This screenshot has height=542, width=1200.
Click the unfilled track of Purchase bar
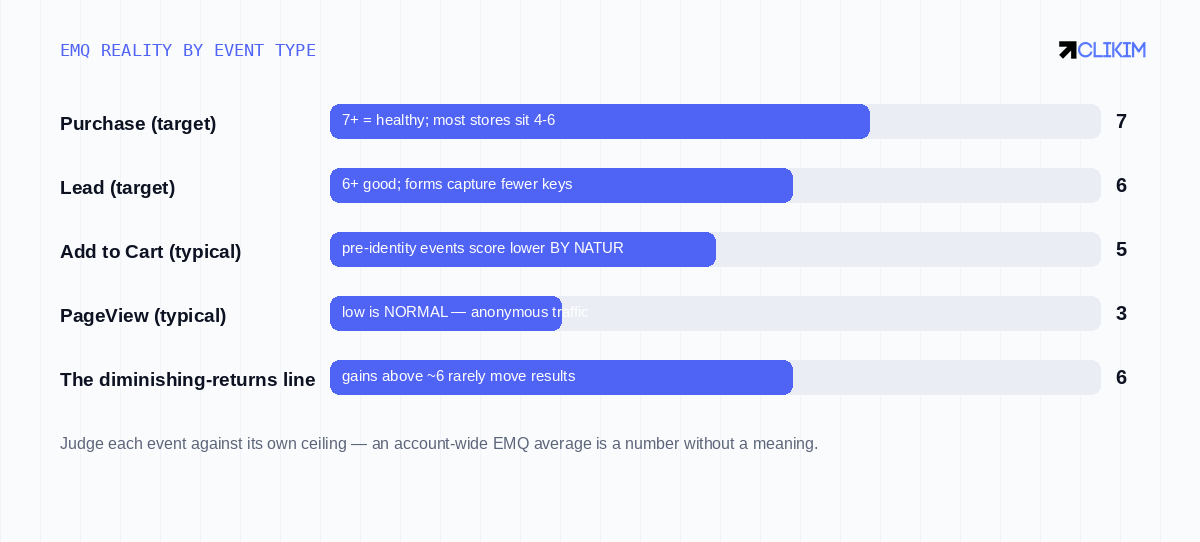pos(985,121)
